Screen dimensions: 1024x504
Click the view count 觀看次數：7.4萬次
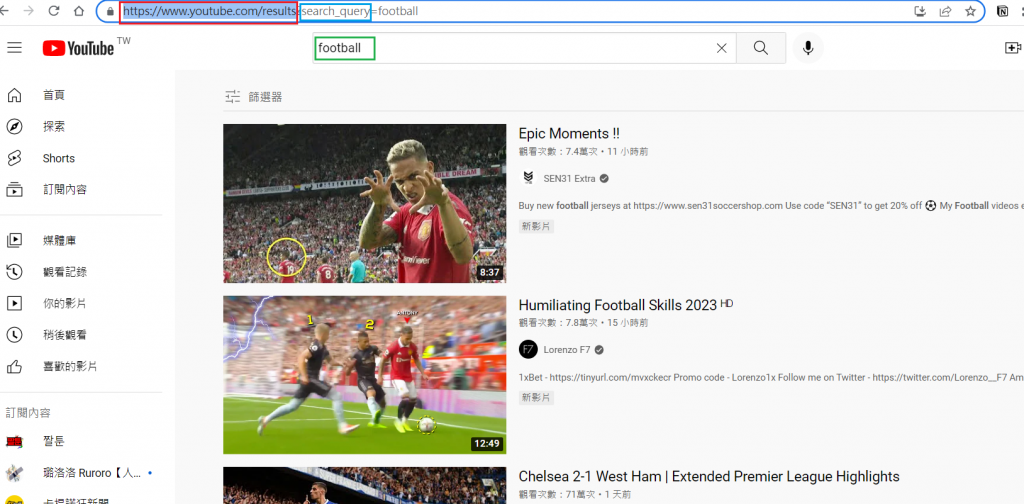point(558,151)
